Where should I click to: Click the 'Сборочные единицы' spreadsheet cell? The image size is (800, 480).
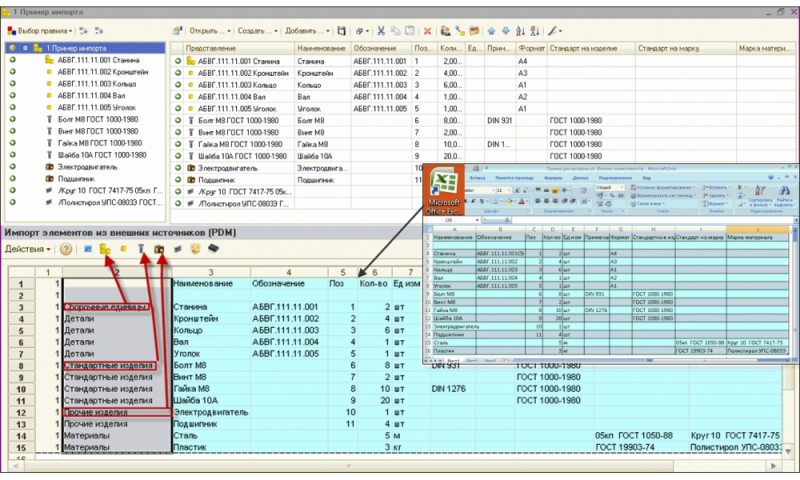(x=107, y=307)
